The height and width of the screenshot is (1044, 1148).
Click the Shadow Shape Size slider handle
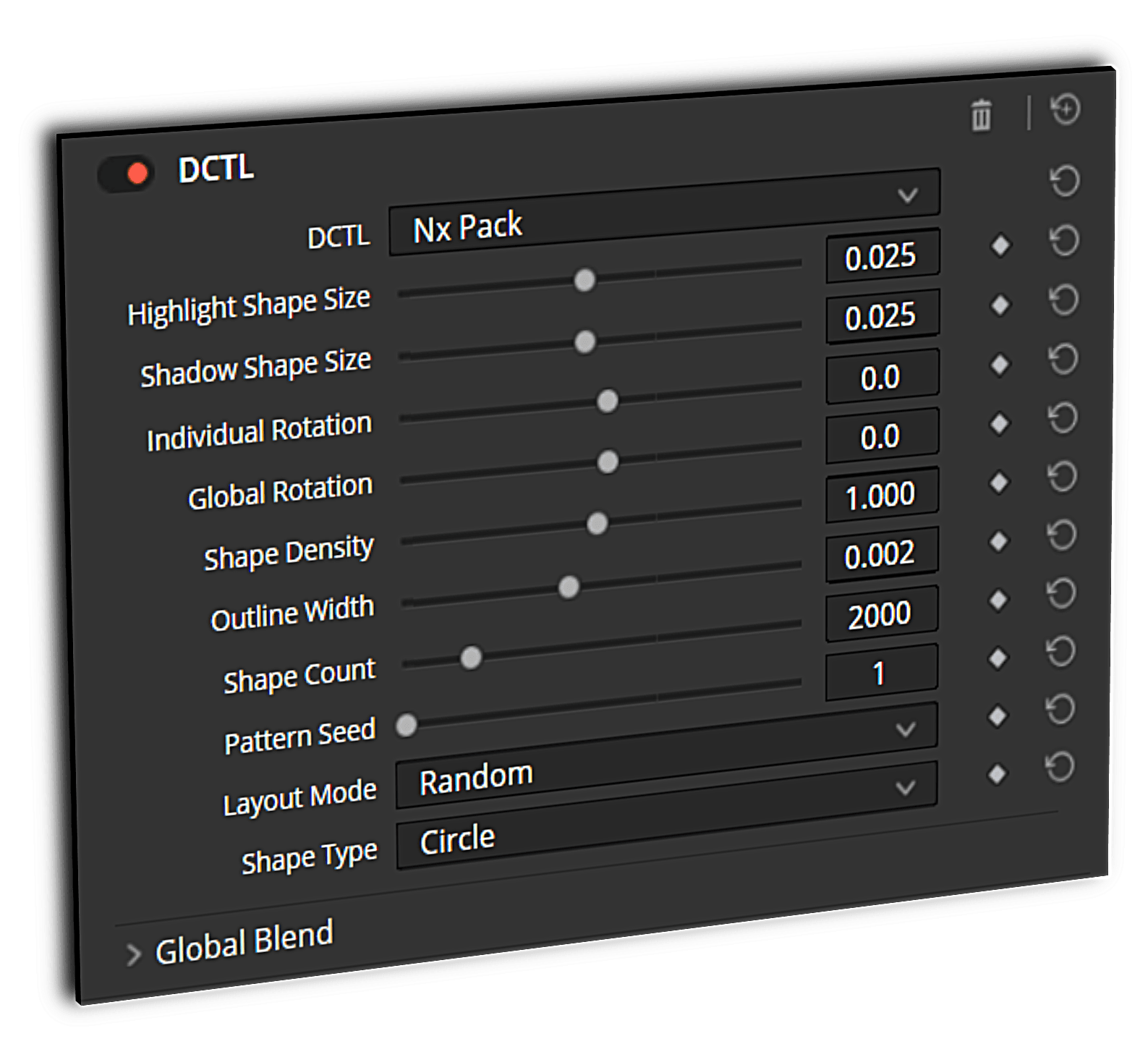tap(585, 341)
